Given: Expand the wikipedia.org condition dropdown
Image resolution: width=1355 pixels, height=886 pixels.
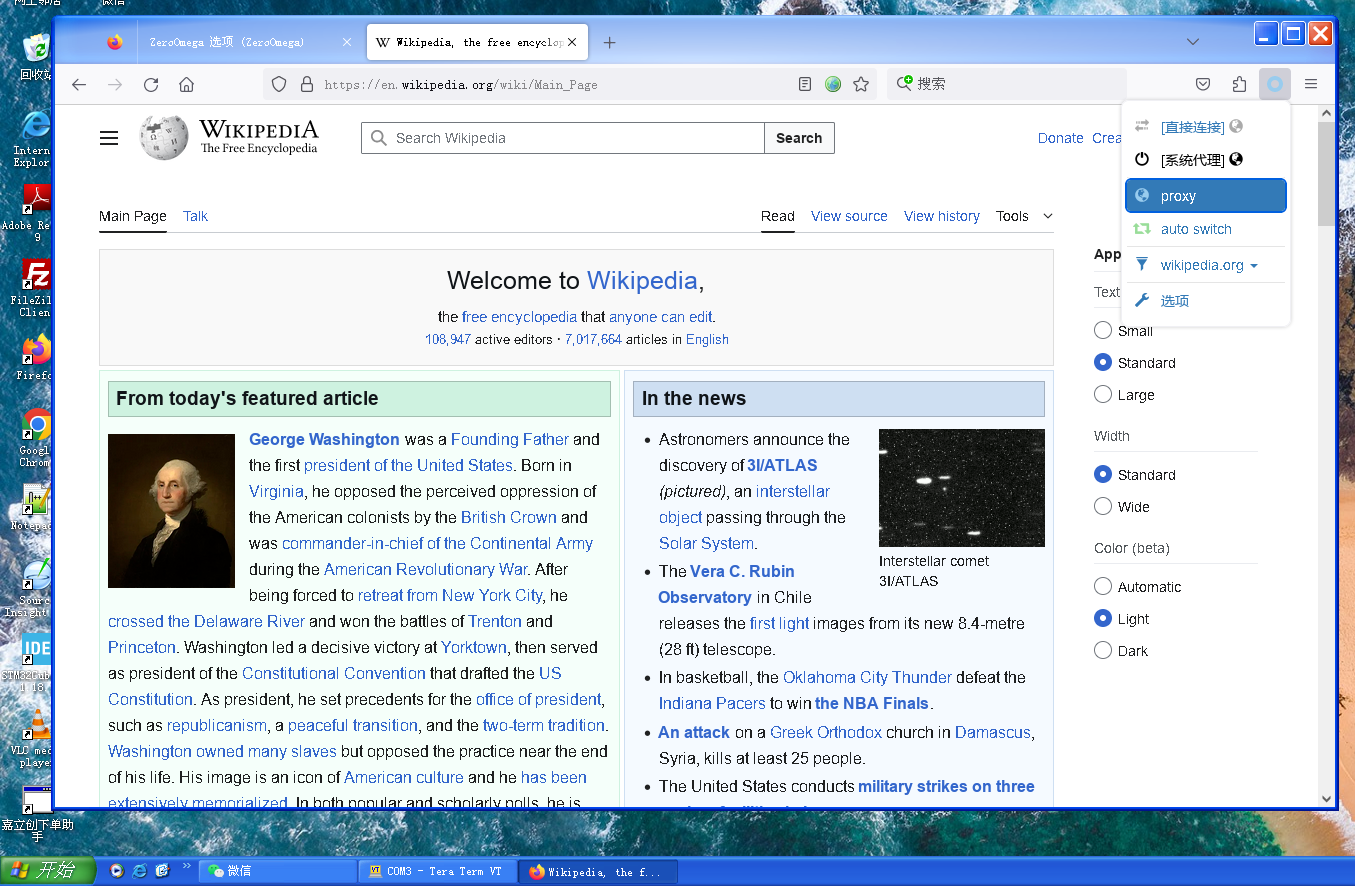Looking at the screenshot, I should [x=1206, y=265].
